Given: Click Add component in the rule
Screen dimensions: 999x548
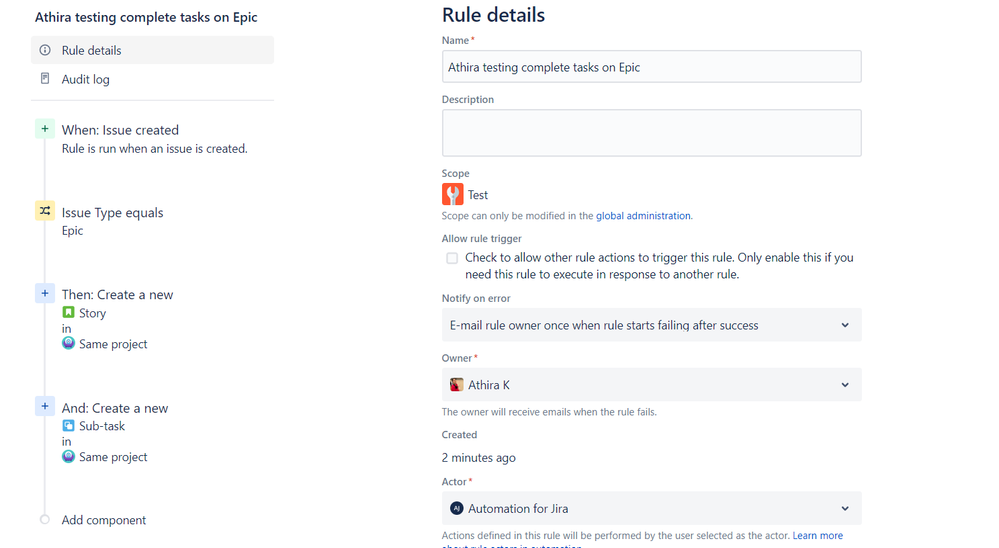Looking at the screenshot, I should coord(104,520).
